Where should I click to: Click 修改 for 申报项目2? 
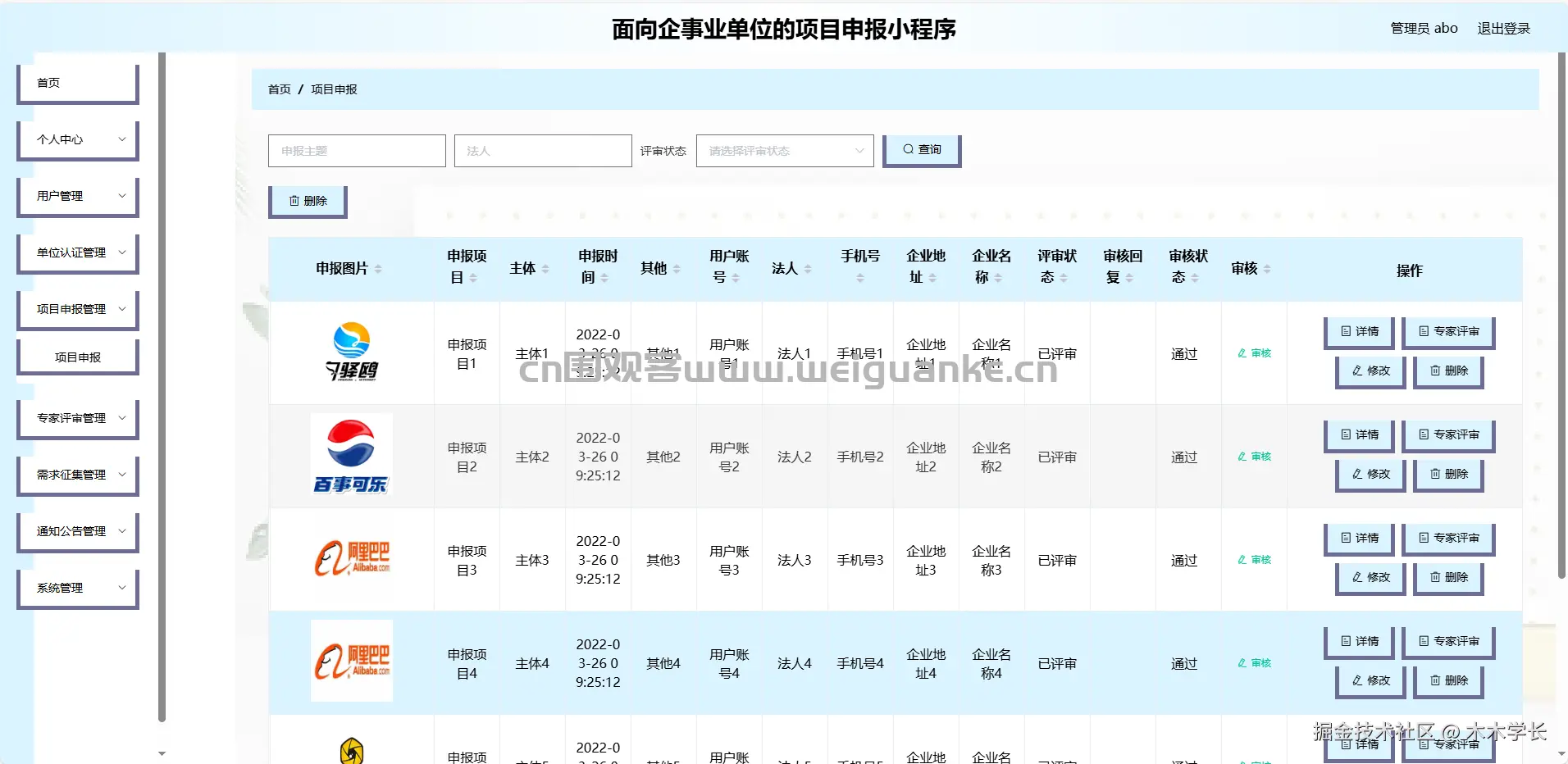(1370, 475)
